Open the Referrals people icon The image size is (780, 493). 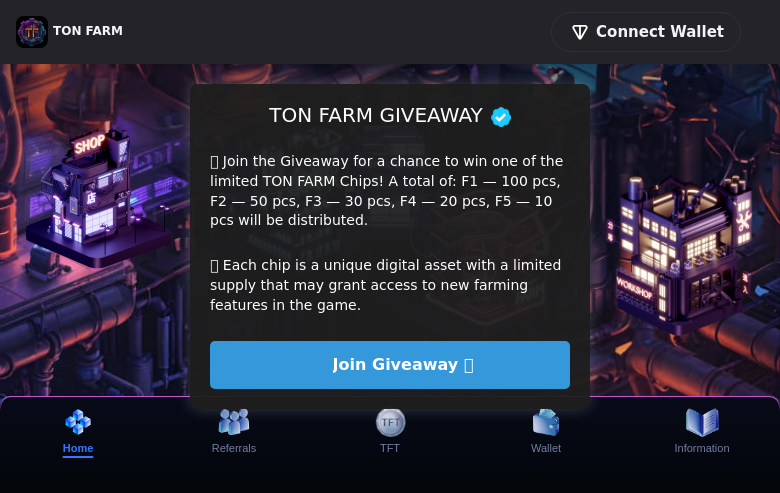(234, 422)
